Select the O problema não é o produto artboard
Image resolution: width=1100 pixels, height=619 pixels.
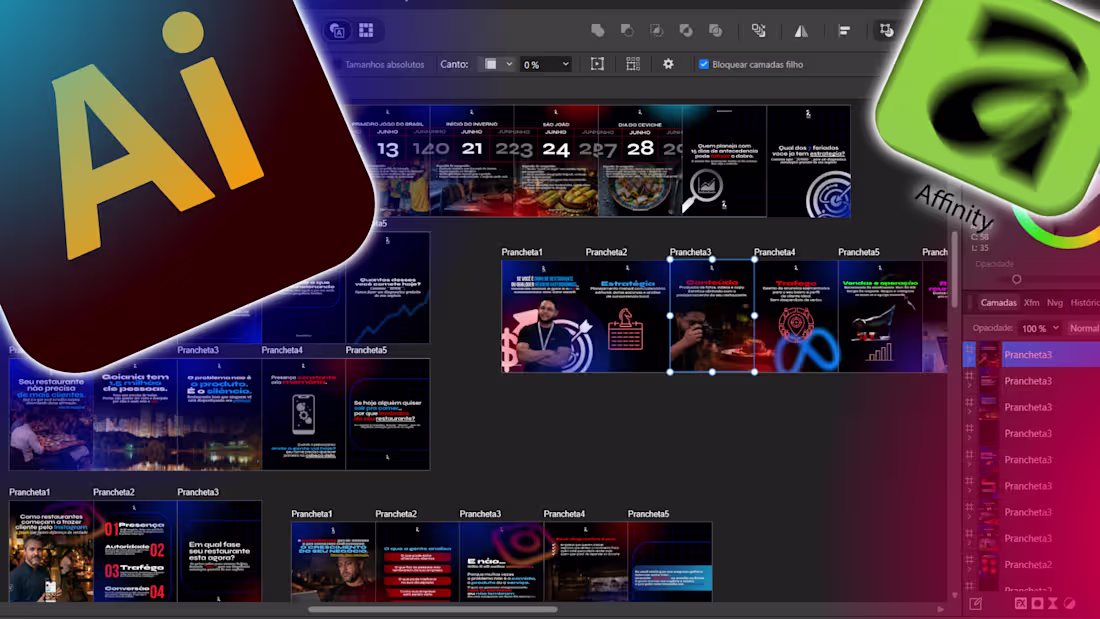219,414
